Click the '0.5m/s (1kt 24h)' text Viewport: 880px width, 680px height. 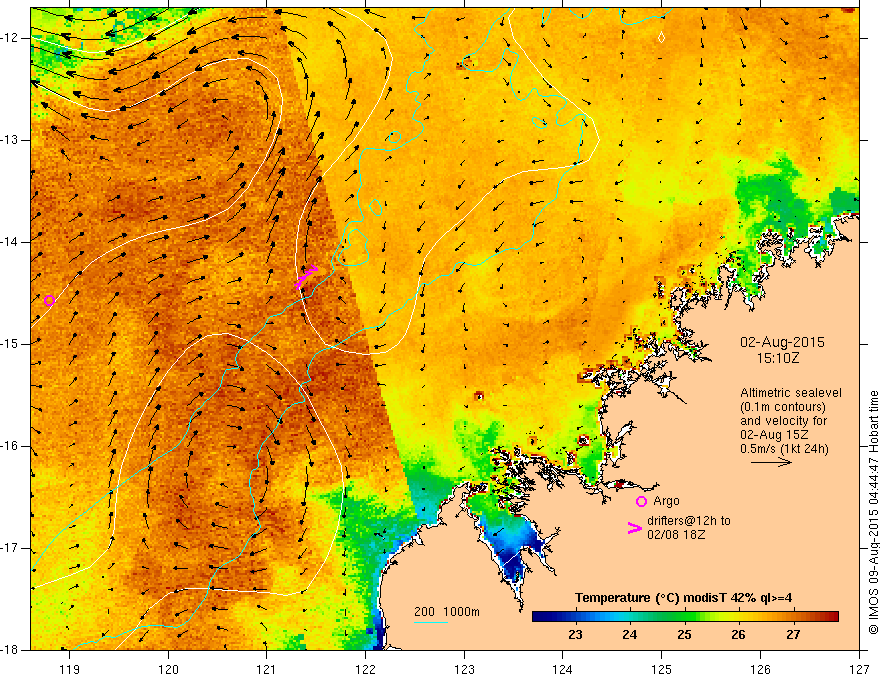coord(784,449)
